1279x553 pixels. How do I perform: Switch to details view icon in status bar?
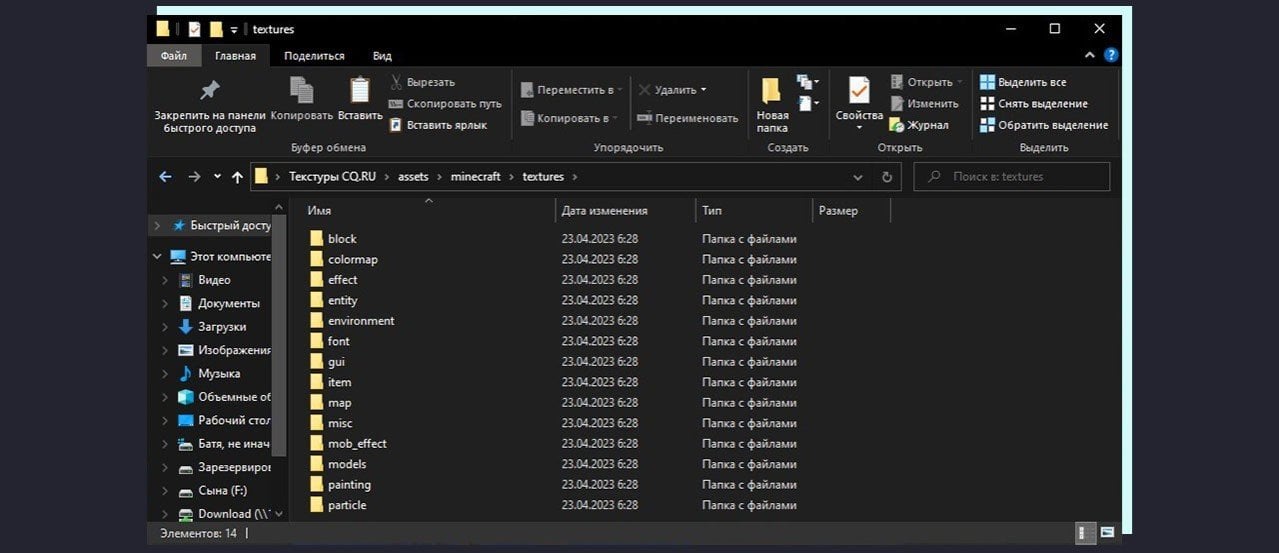1084,533
